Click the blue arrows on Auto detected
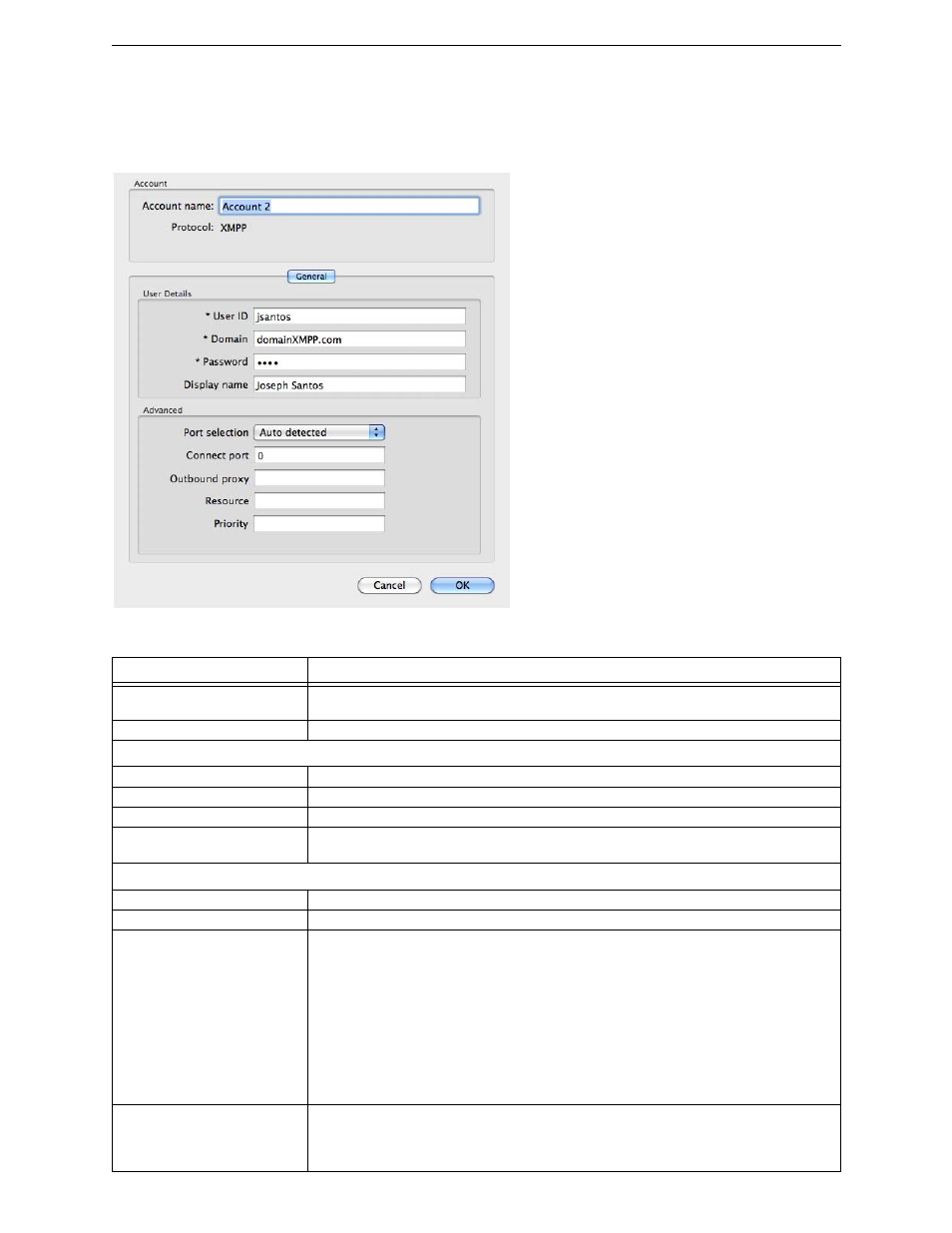The image size is (952, 1233). click(x=376, y=432)
